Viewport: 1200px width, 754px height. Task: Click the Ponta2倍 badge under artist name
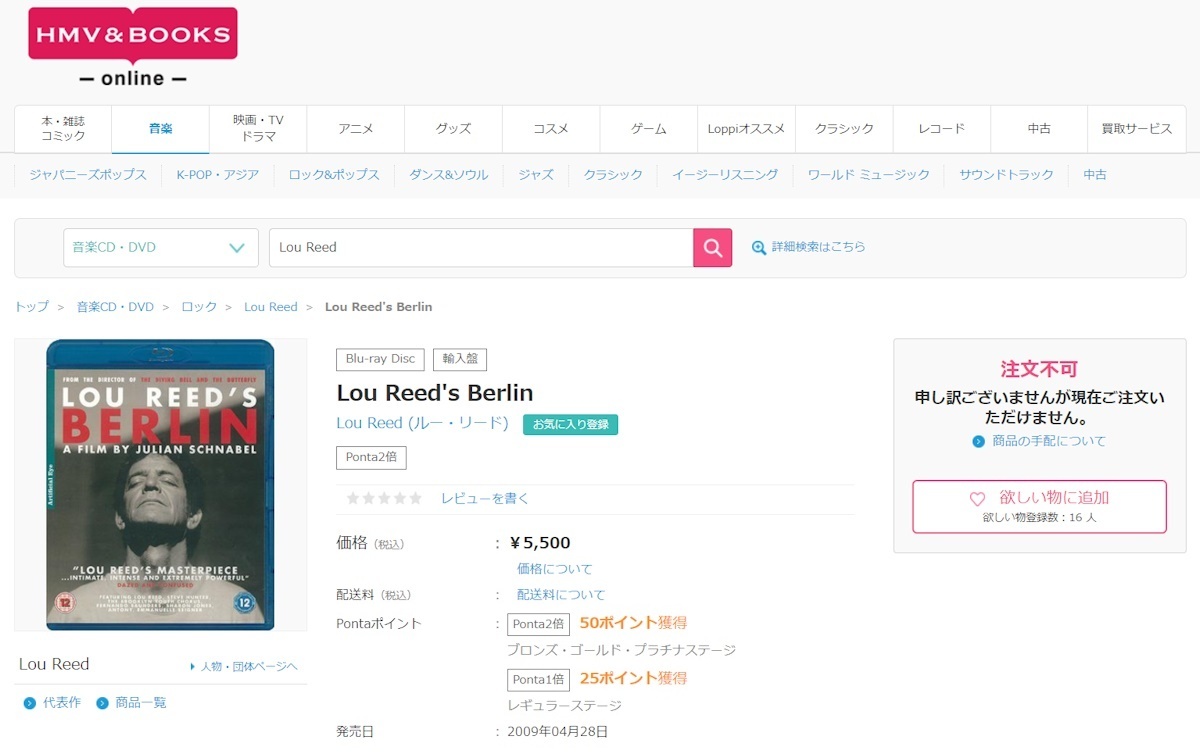pos(371,457)
